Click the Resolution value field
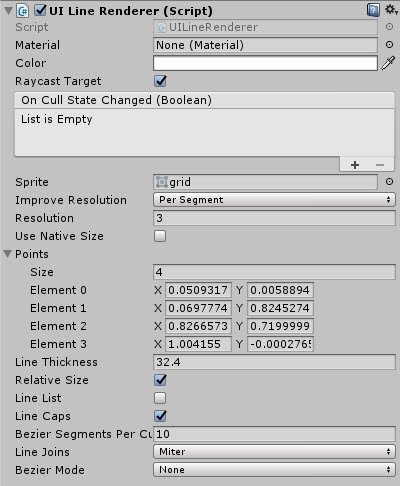 274,218
